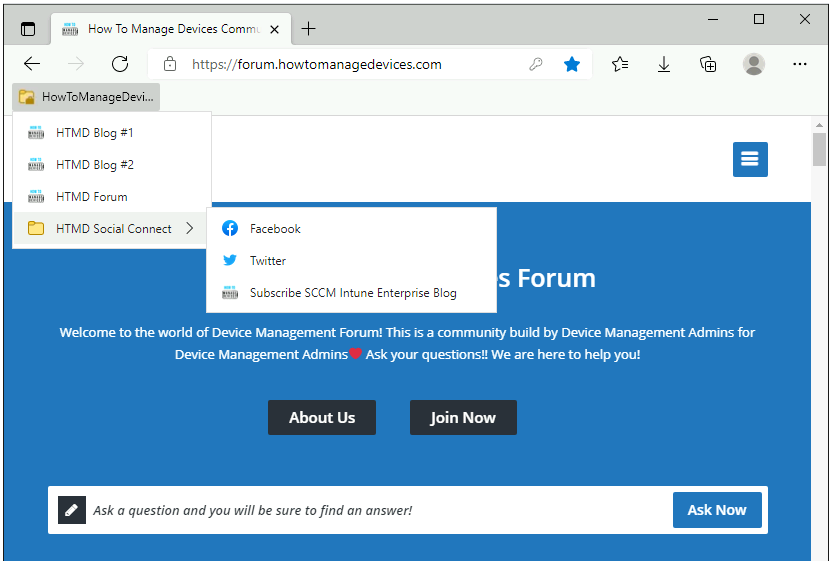Refresh the current page
Viewport: 833px width, 561px height.
tap(120, 64)
